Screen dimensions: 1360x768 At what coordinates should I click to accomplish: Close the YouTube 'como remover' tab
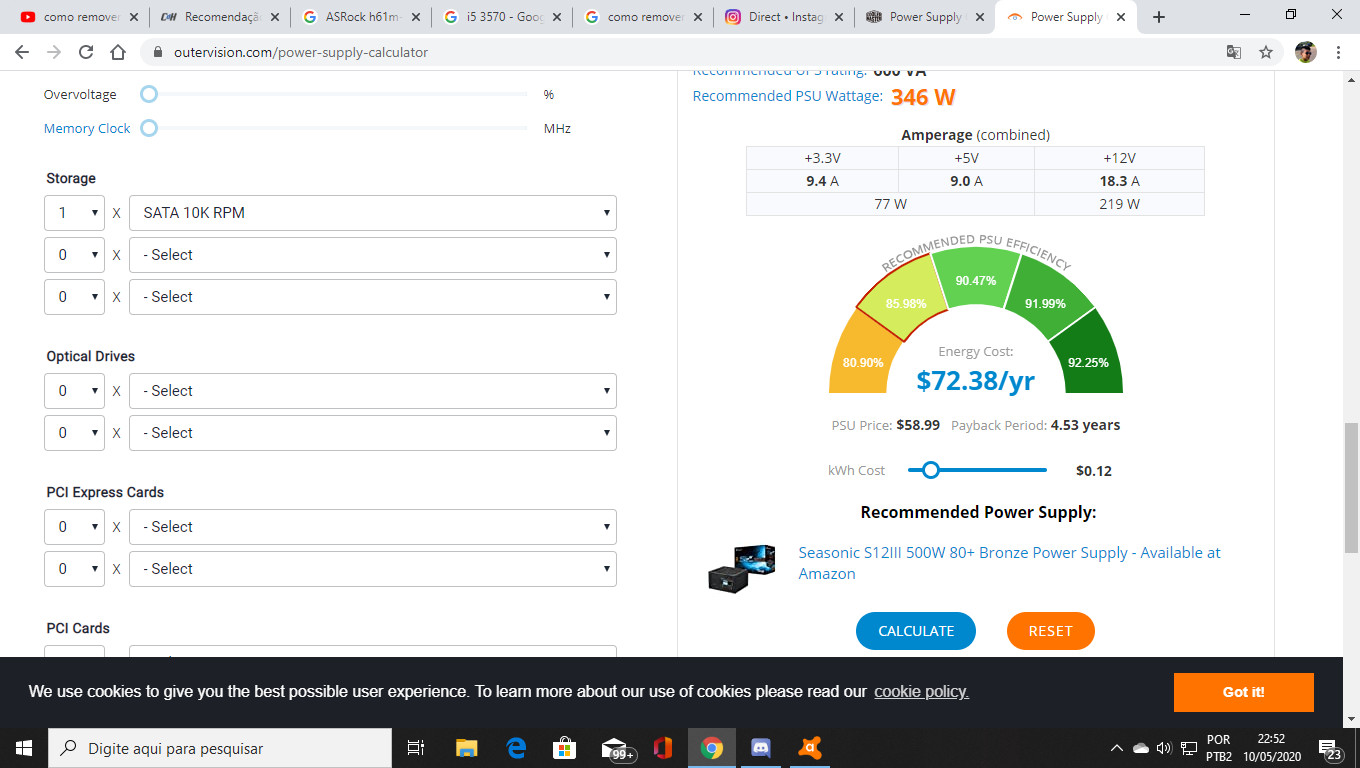[134, 17]
